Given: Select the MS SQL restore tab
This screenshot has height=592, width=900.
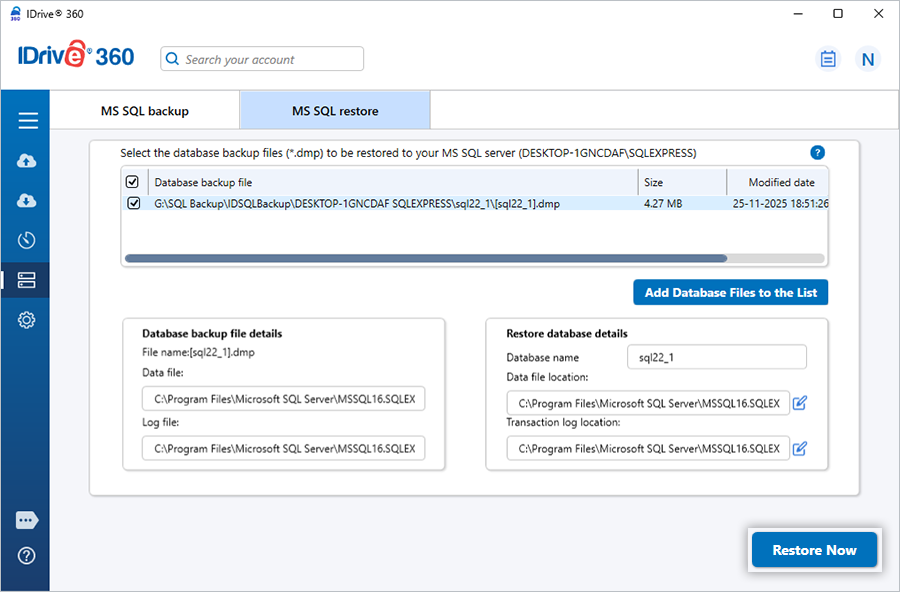Looking at the screenshot, I should coord(335,111).
